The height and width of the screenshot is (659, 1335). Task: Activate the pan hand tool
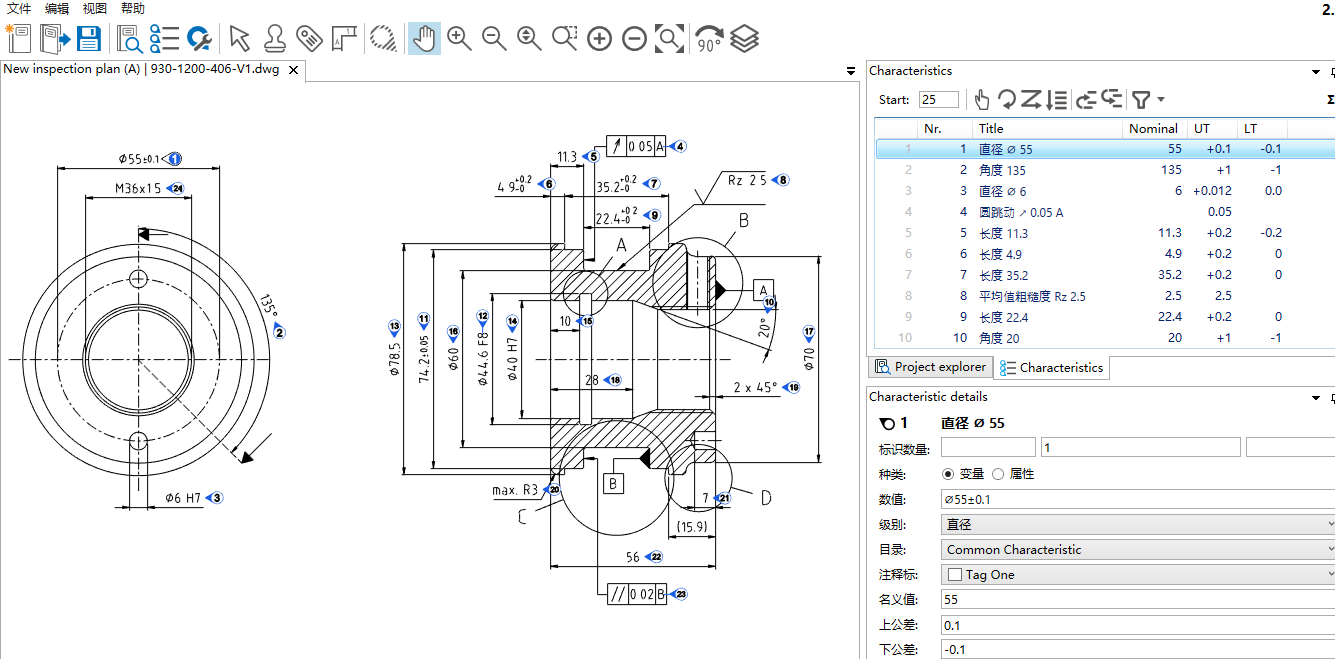(x=424, y=39)
